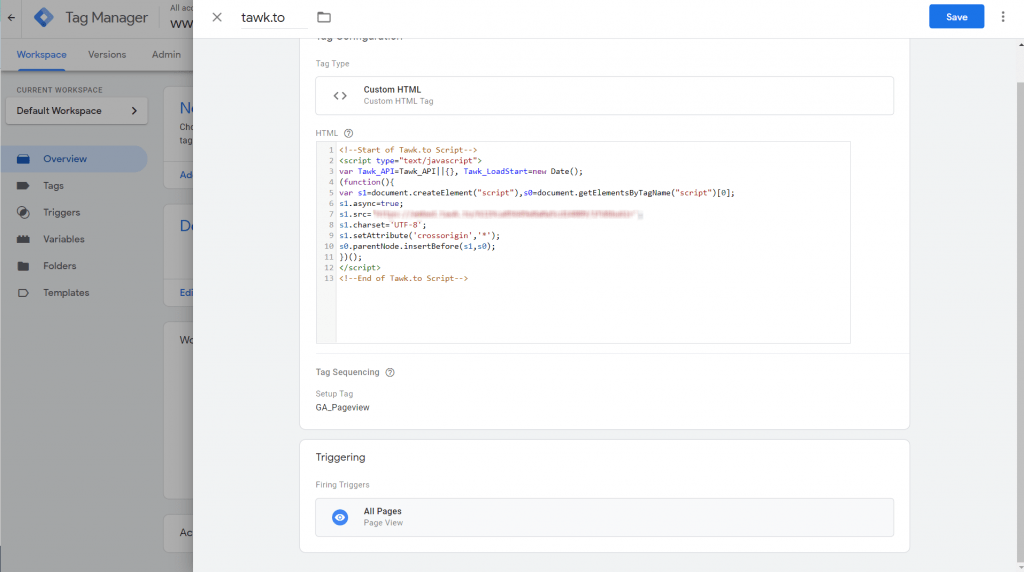Viewport: 1024px width, 572px height.
Task: Open the HTML help question mark icon
Action: point(348,133)
